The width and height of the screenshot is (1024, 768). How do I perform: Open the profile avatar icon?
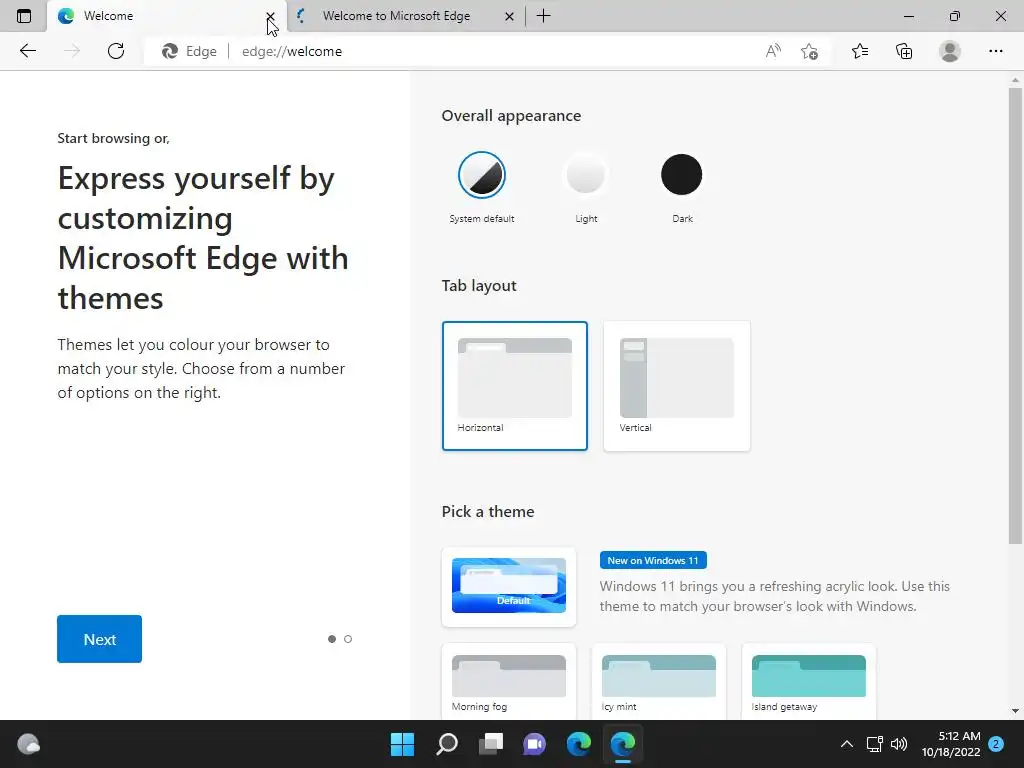(x=950, y=51)
